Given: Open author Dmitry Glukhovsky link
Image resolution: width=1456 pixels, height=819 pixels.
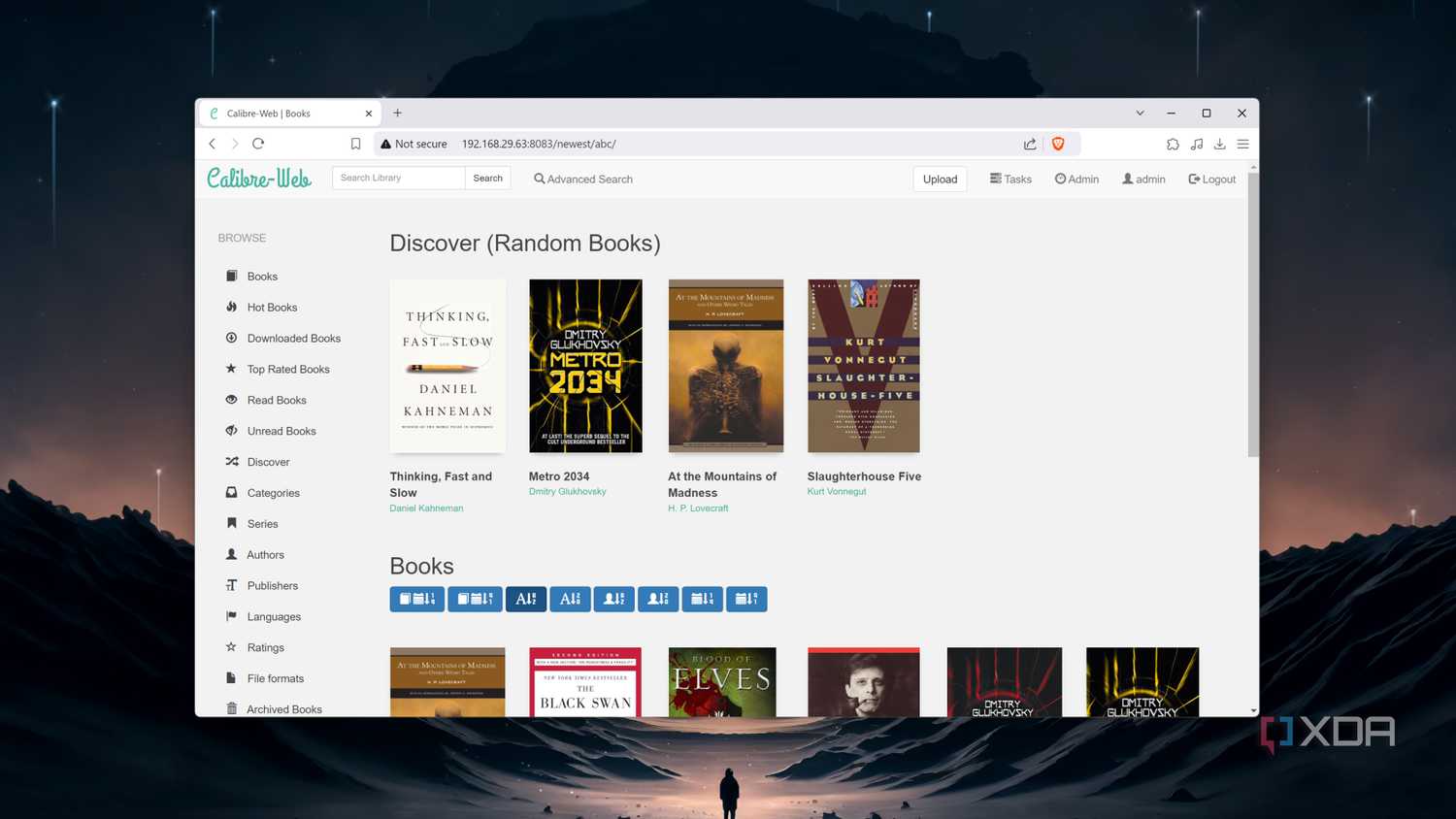Looking at the screenshot, I should coord(567,492).
